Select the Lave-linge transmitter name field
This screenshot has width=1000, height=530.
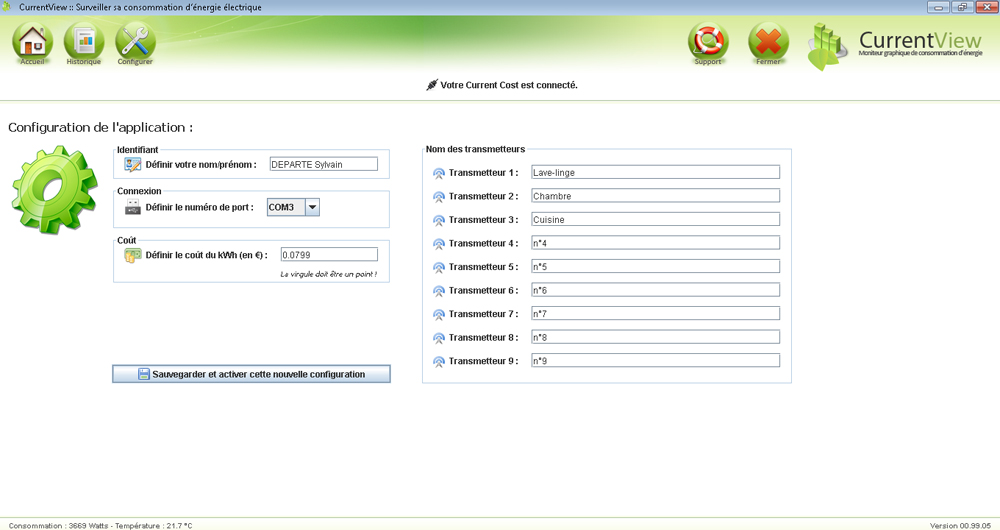(x=655, y=172)
